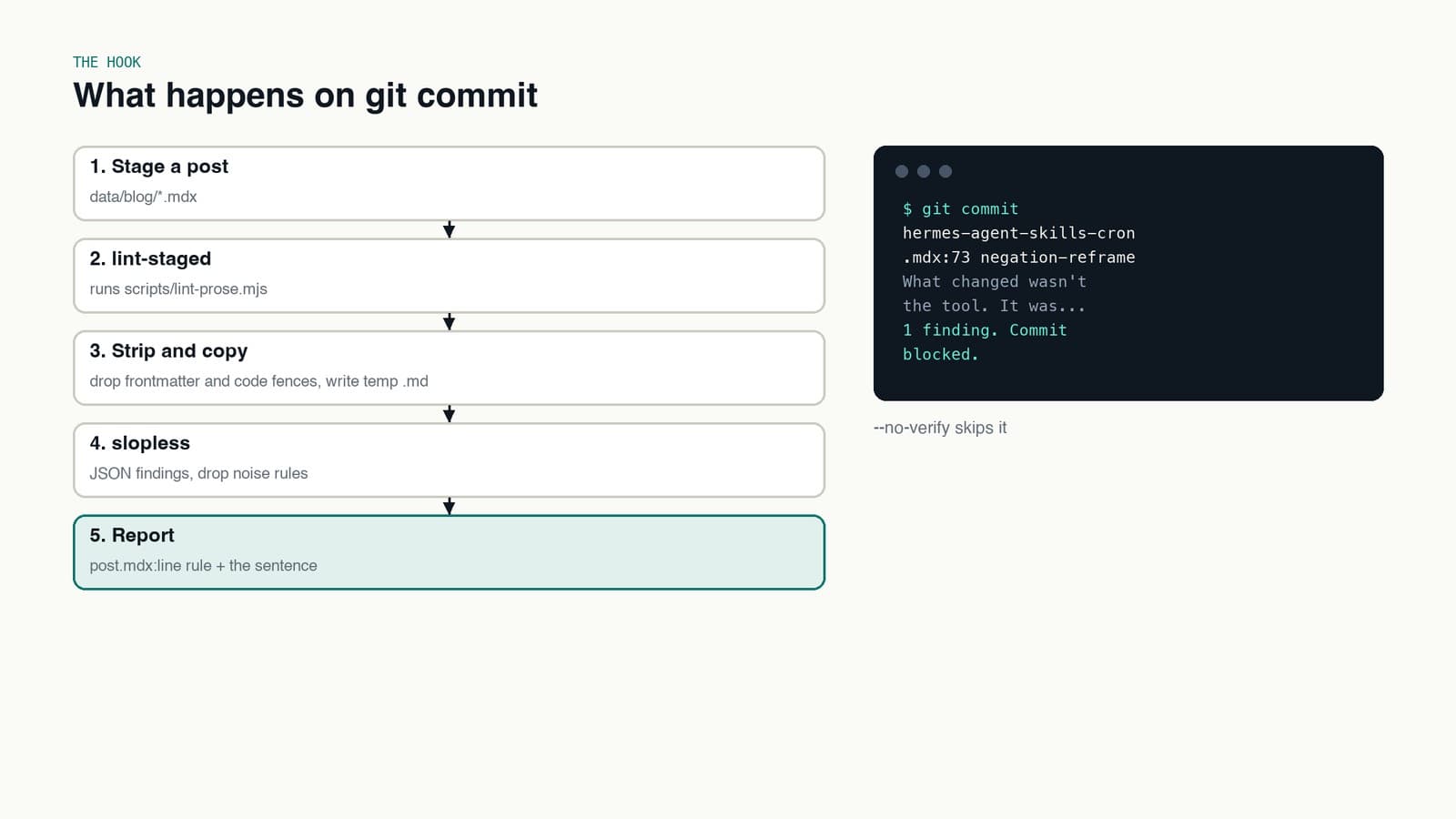This screenshot has height=819, width=1456.
Task: Select the '2. lint-staged' step title
Action: click(150, 258)
